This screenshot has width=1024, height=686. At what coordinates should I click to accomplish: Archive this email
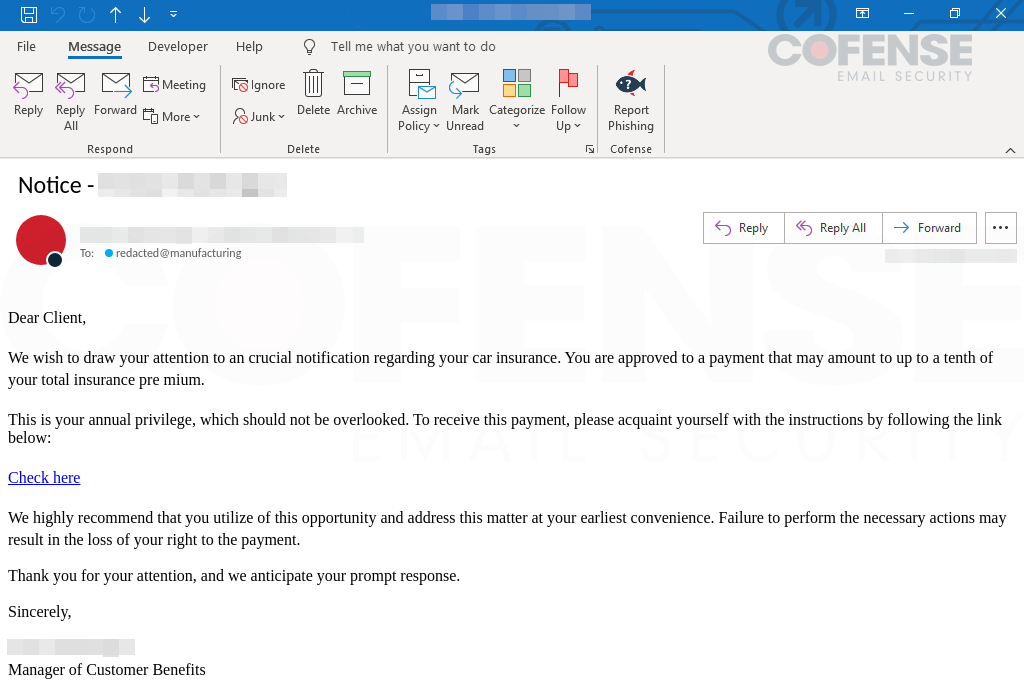357,95
